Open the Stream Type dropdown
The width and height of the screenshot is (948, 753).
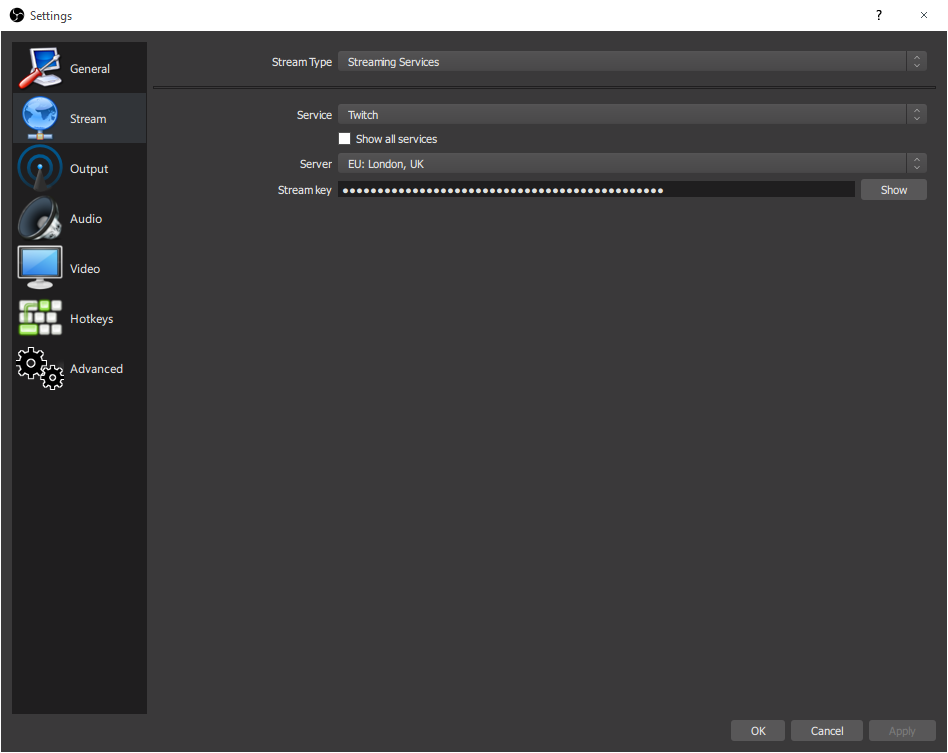point(632,62)
